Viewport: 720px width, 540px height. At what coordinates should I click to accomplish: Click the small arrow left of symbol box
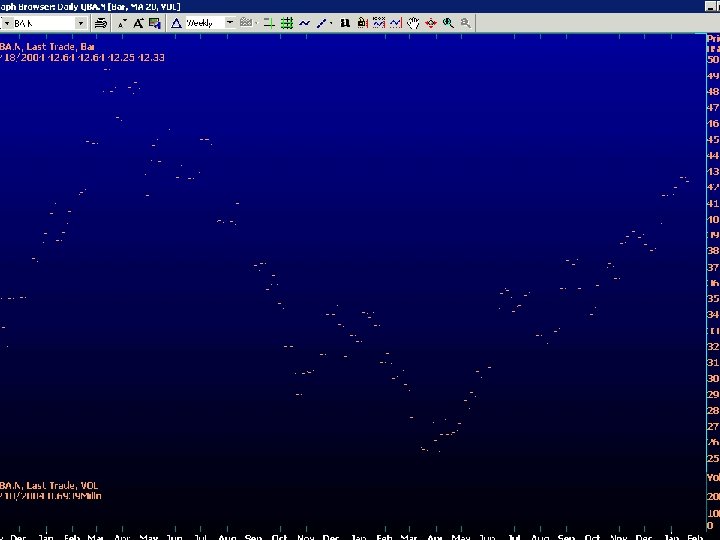[x=6, y=23]
